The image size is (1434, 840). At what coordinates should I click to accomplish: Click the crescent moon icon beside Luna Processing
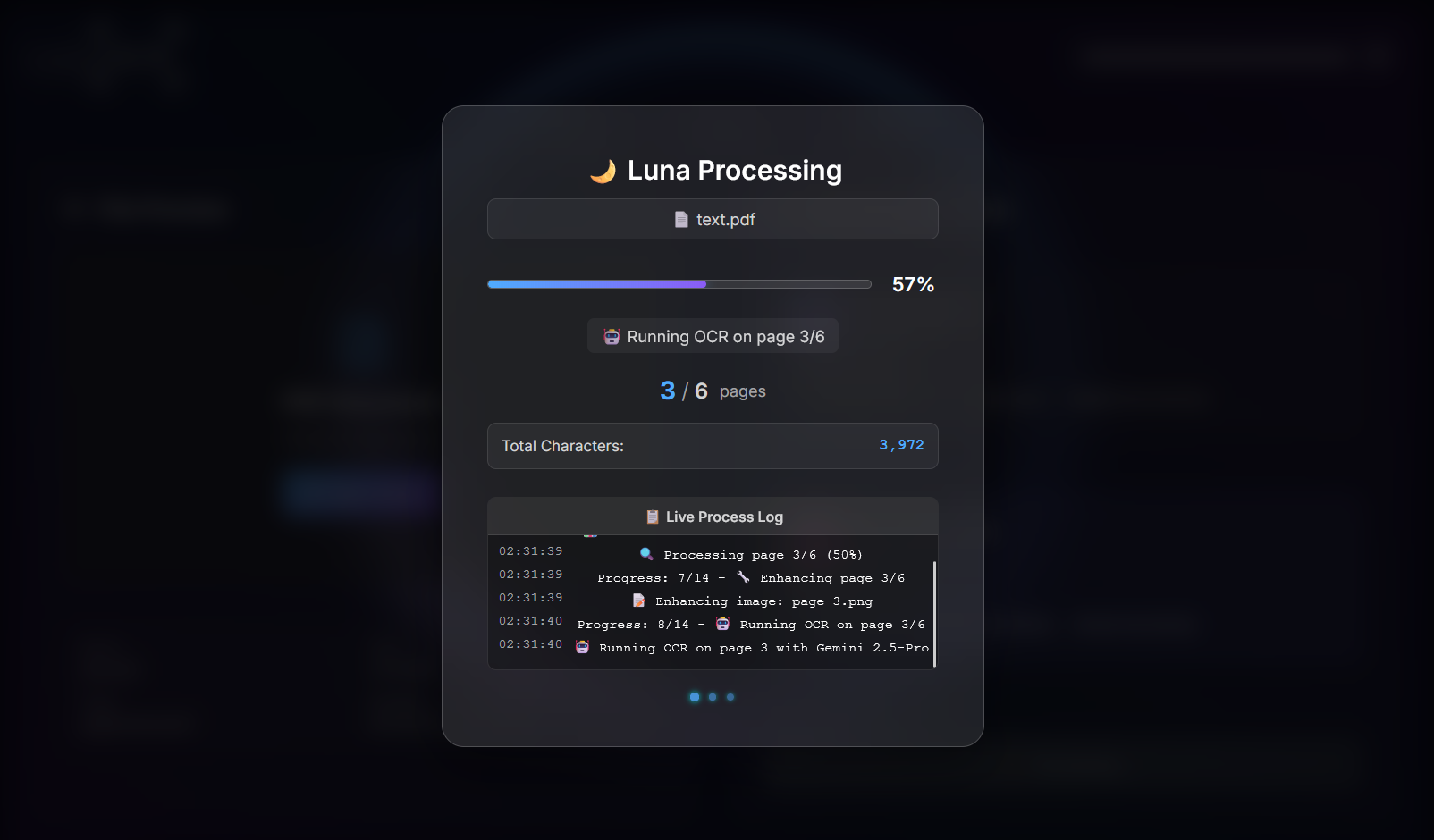click(x=603, y=171)
